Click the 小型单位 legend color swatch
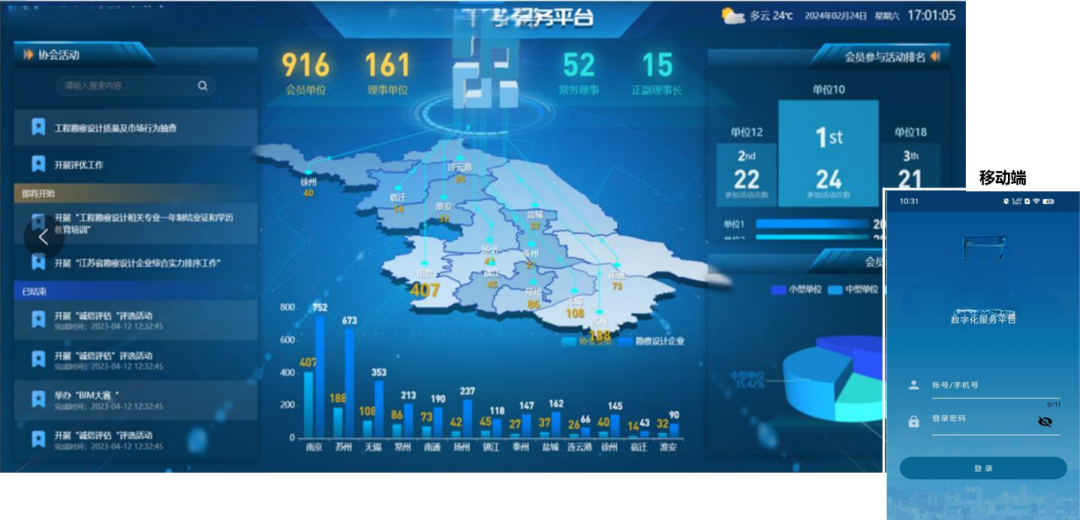The image size is (1080, 520). (x=778, y=290)
